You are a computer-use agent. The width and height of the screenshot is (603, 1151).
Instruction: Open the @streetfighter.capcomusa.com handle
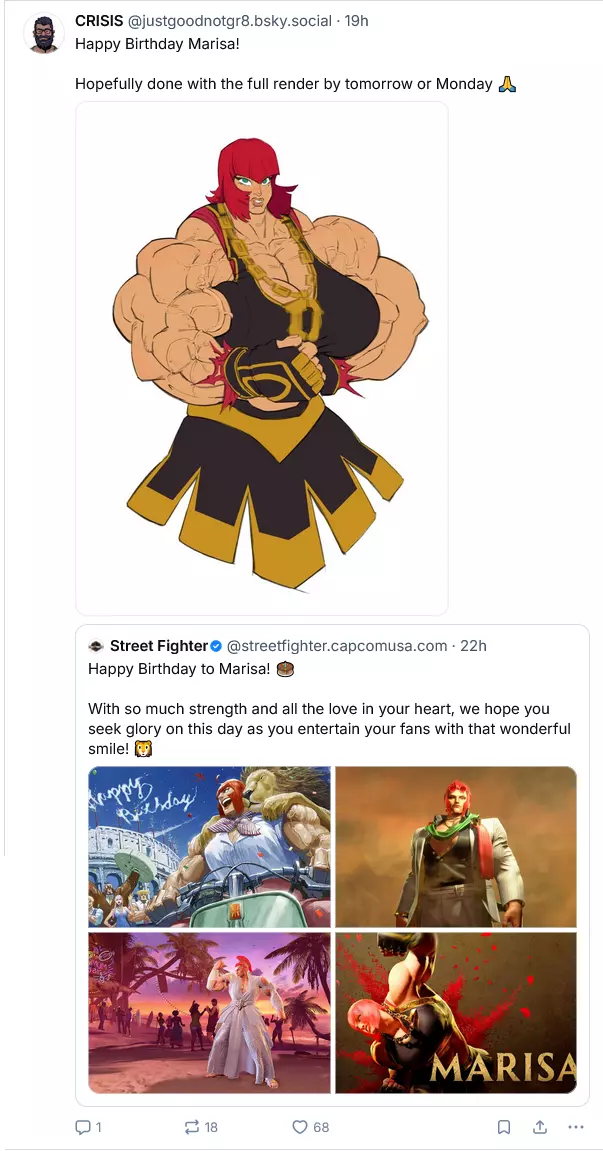click(337, 646)
